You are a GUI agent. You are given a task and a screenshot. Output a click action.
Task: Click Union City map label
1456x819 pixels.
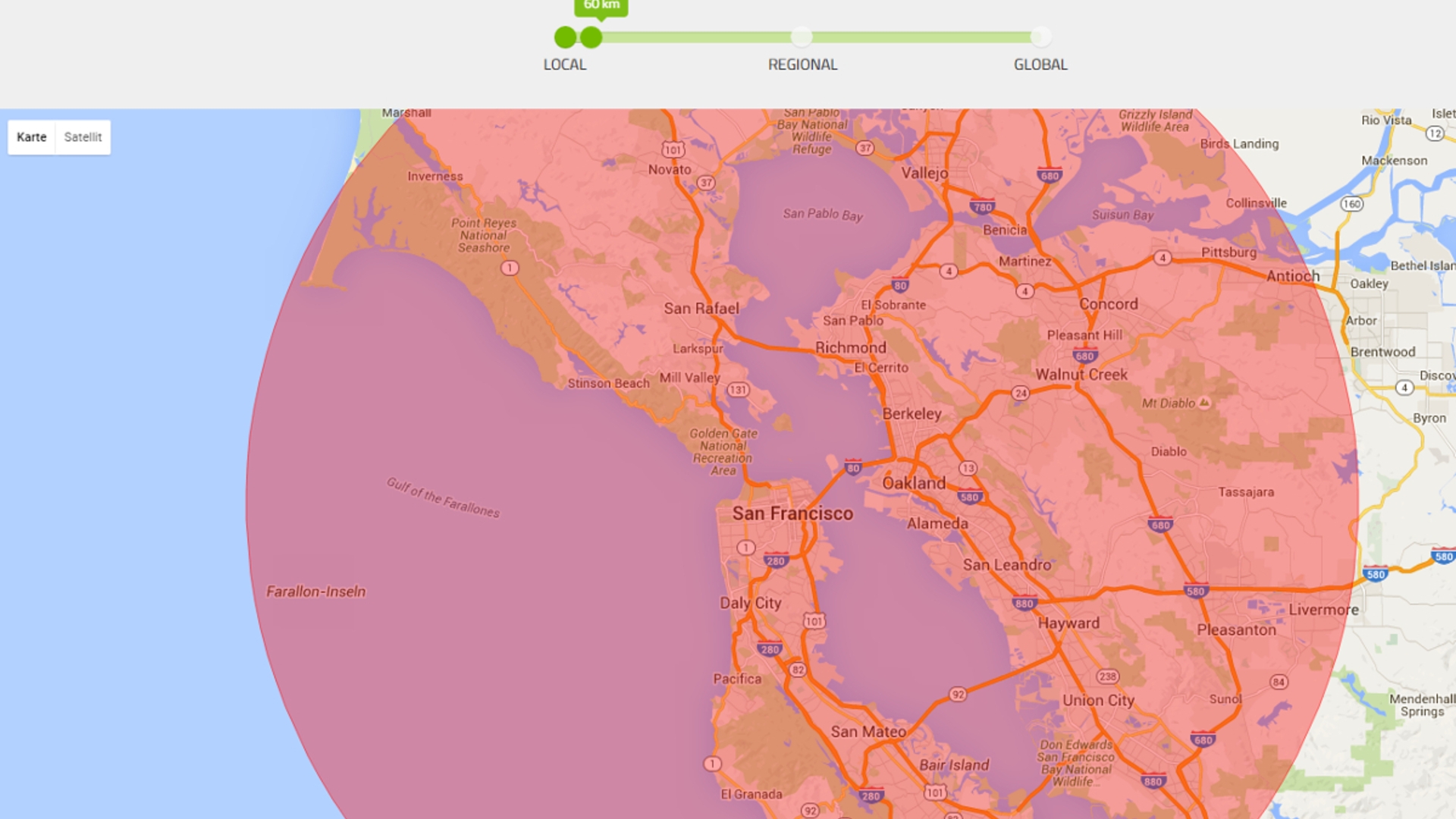tap(1098, 701)
